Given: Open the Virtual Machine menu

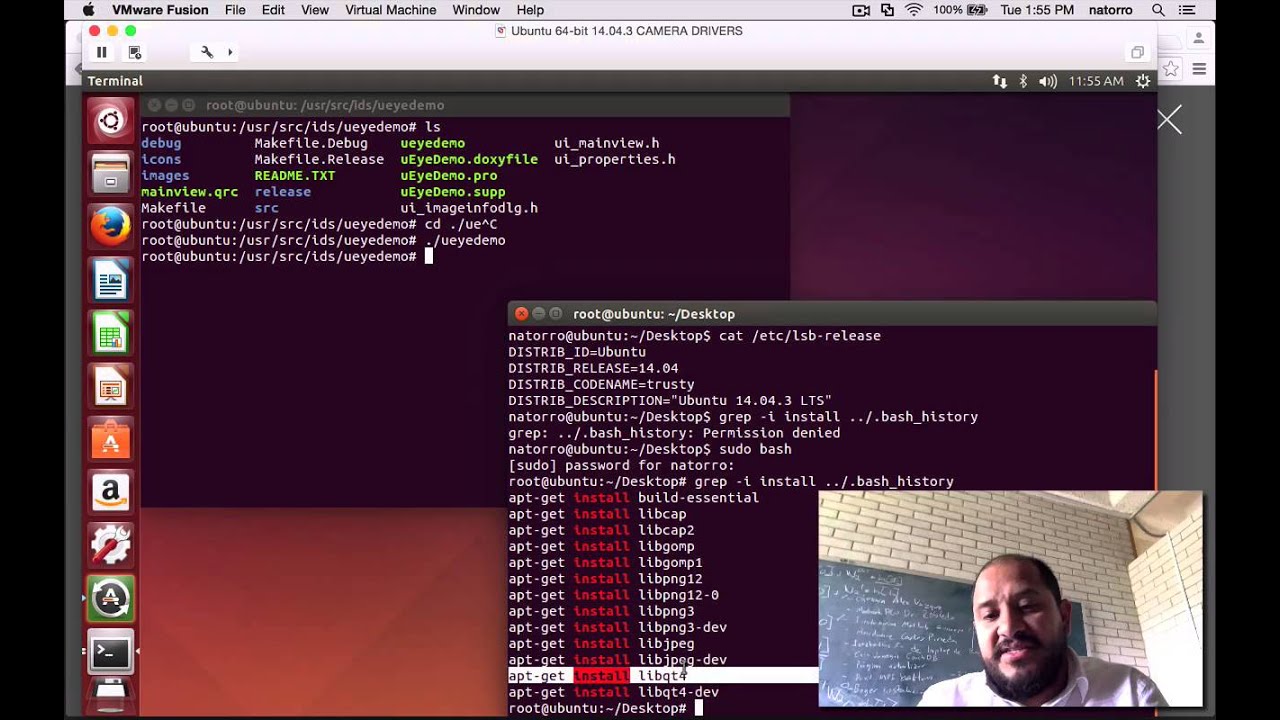Looking at the screenshot, I should coord(391,10).
